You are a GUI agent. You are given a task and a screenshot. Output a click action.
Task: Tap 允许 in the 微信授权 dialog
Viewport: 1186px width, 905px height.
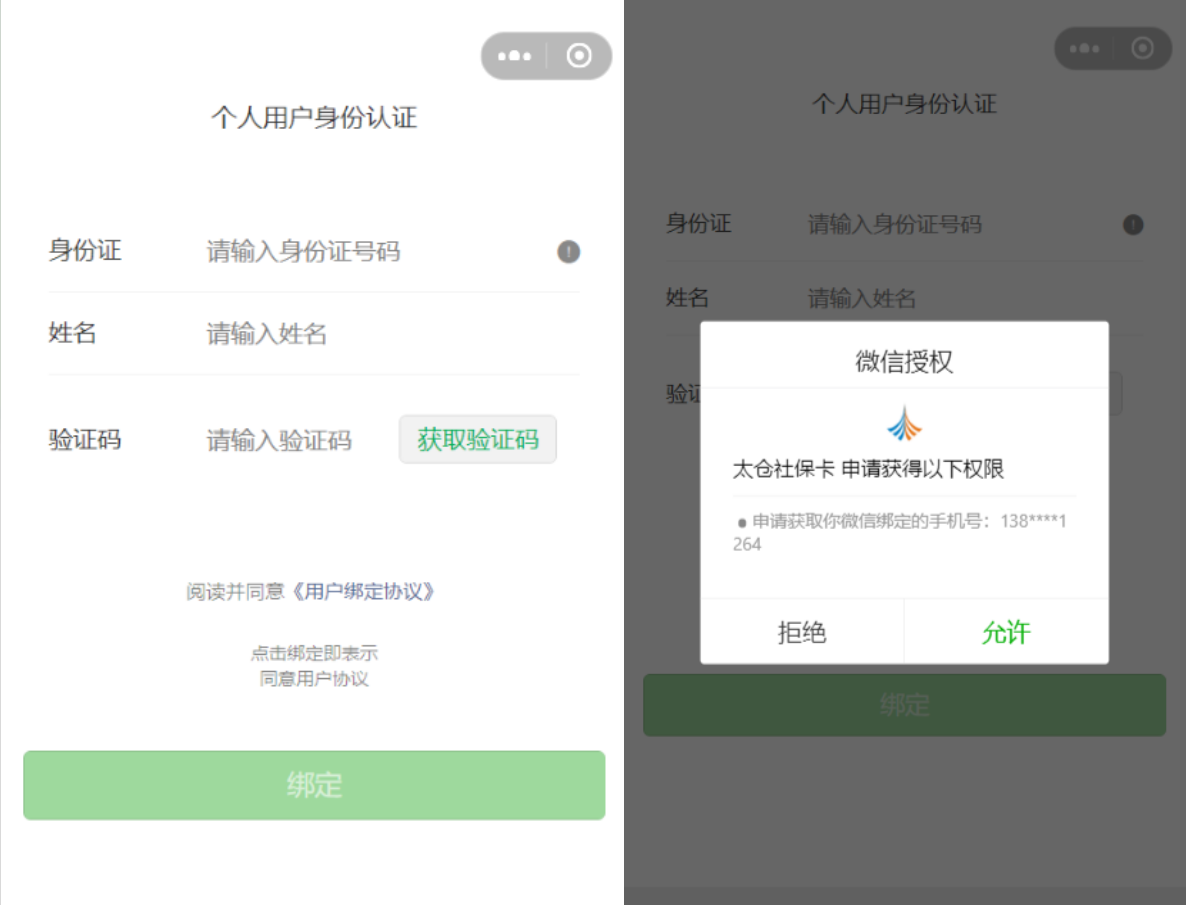click(1007, 632)
